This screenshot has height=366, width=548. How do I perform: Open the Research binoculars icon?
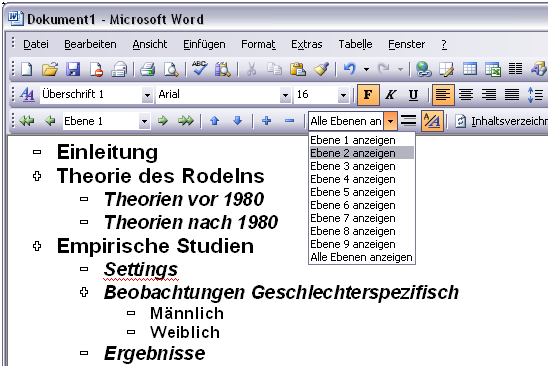[x=223, y=69]
